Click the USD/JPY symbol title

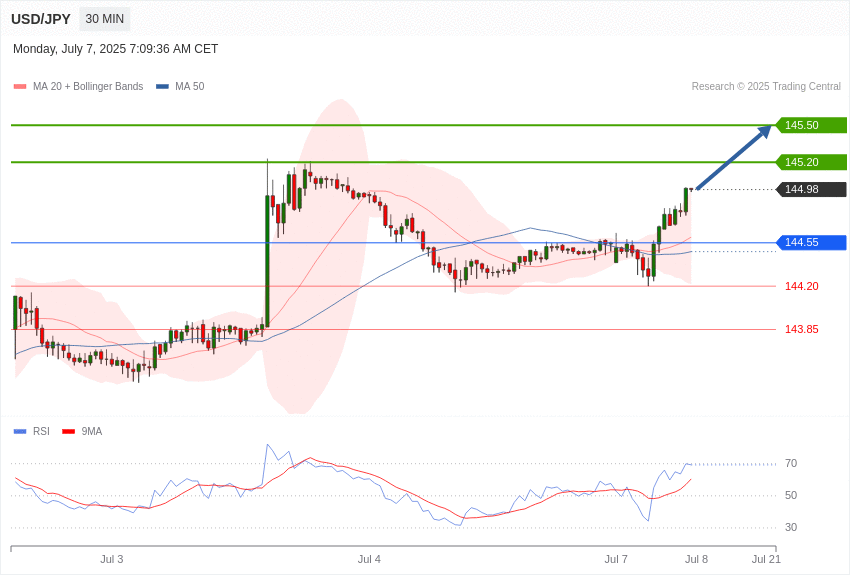click(x=41, y=19)
